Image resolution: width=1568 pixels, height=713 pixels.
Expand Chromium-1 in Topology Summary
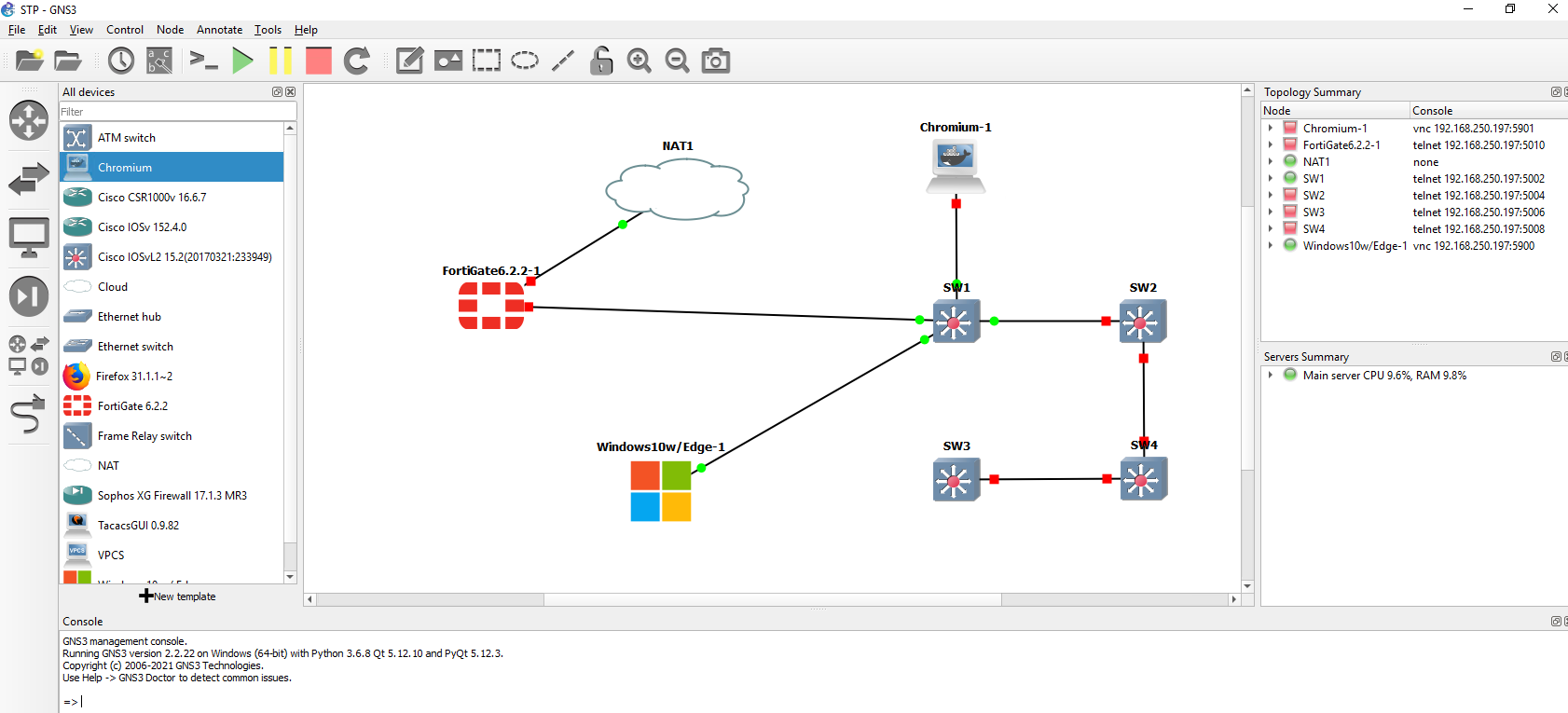[x=1271, y=129]
